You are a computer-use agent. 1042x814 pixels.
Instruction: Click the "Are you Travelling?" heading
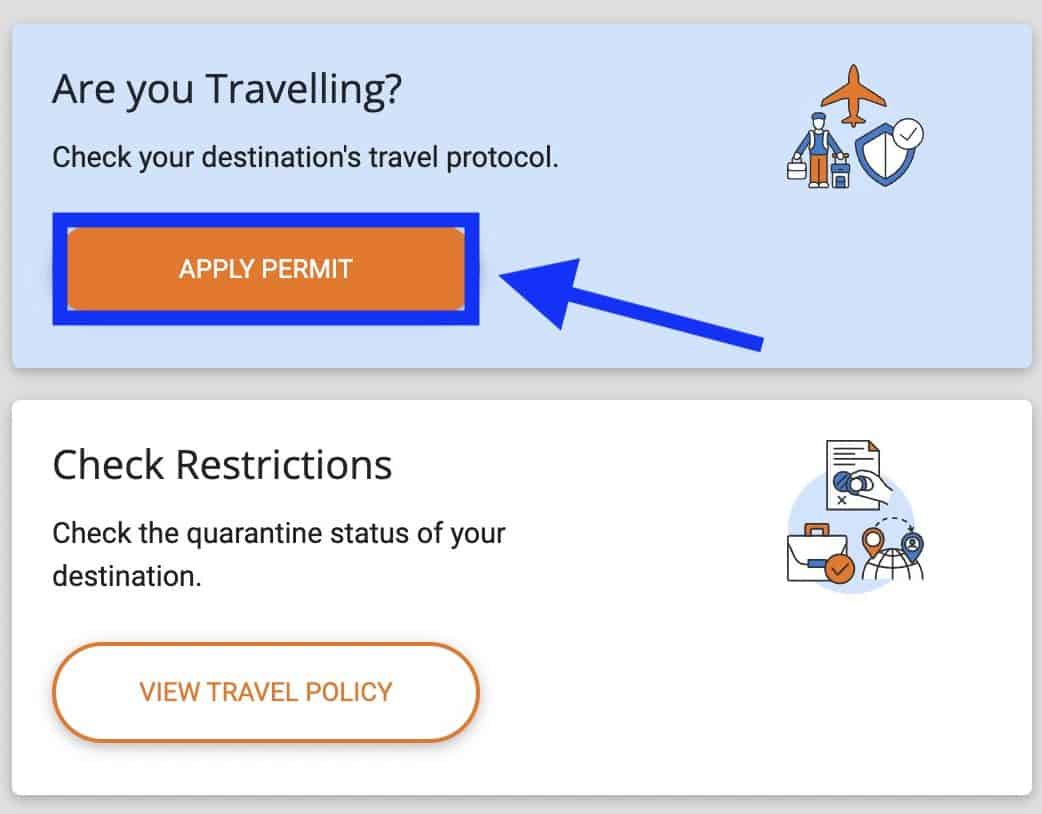(x=227, y=90)
